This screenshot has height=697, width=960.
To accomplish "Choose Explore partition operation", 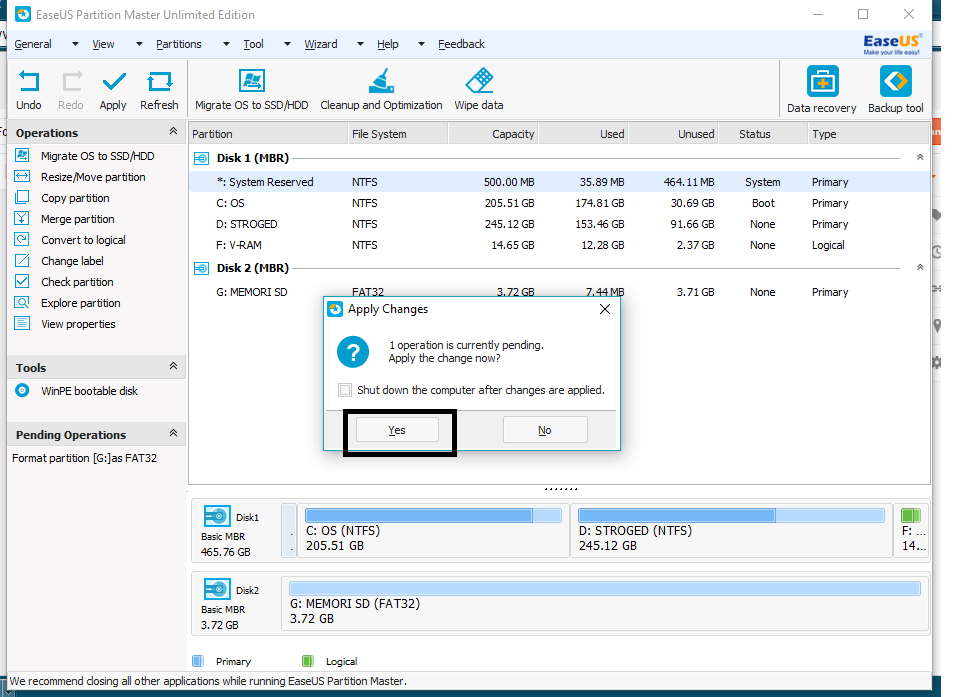I will (x=81, y=303).
